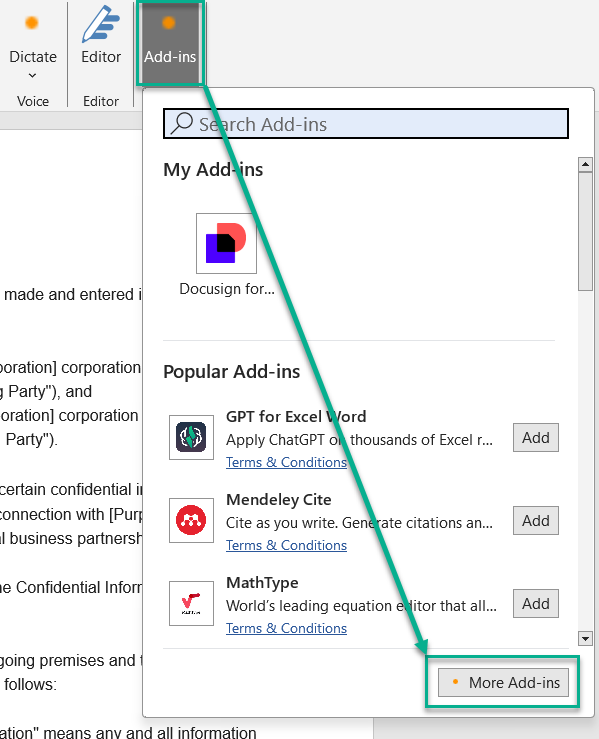Click the add-ins panel scrollbar thumb
Viewport: 599px width, 739px height.
585,231
